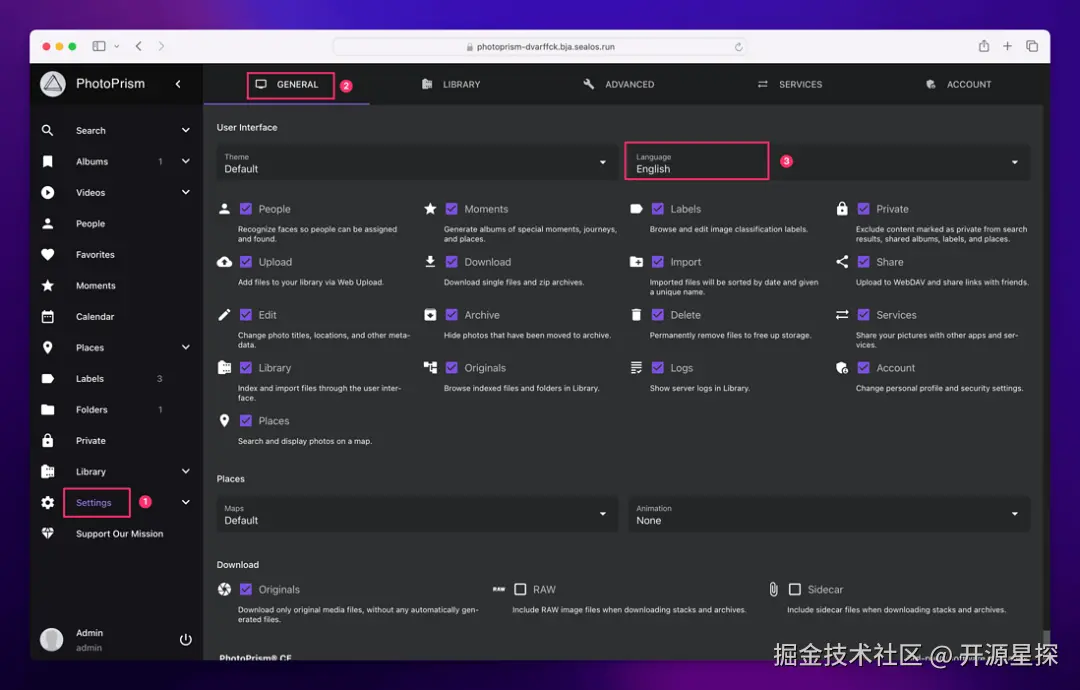Image resolution: width=1080 pixels, height=690 pixels.
Task: Toggle the Delete checkbox
Action: click(x=658, y=315)
